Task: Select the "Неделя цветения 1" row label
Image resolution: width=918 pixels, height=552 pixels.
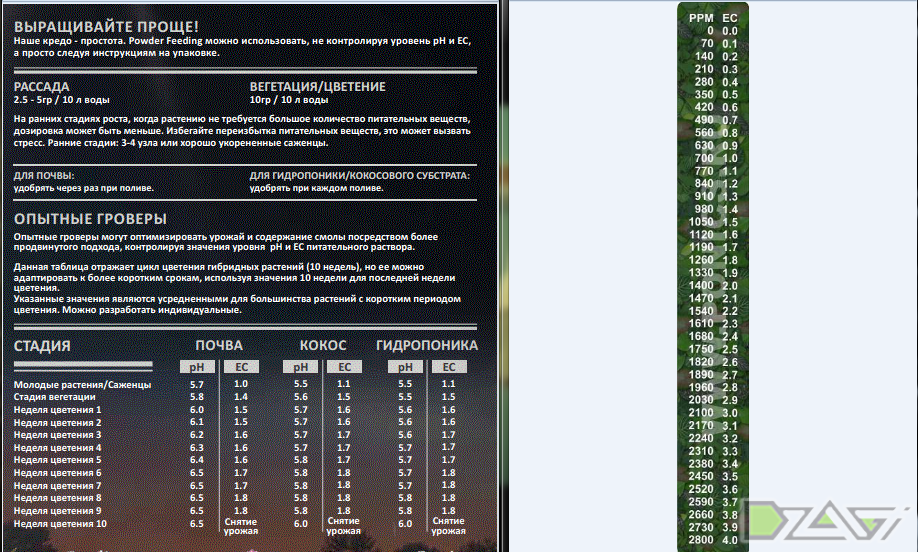Action: [x=57, y=410]
